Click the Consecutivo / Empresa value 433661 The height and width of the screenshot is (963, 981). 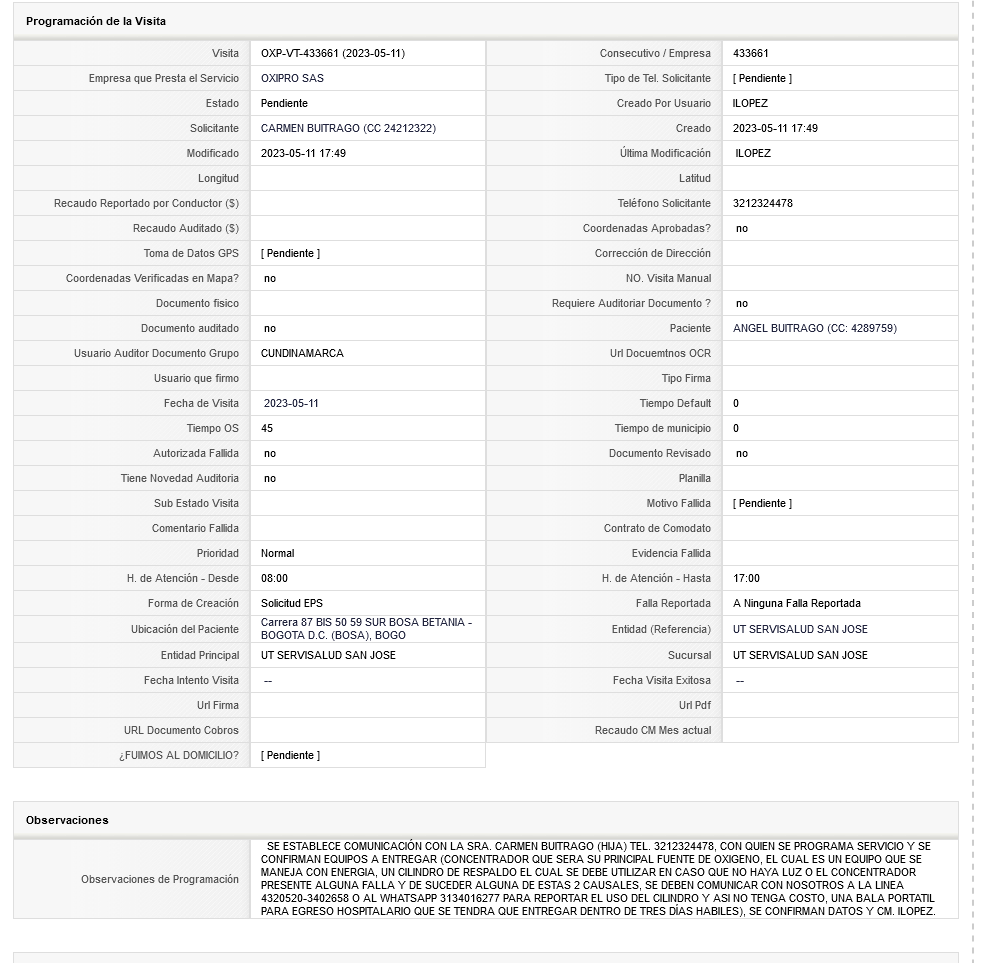(x=750, y=53)
